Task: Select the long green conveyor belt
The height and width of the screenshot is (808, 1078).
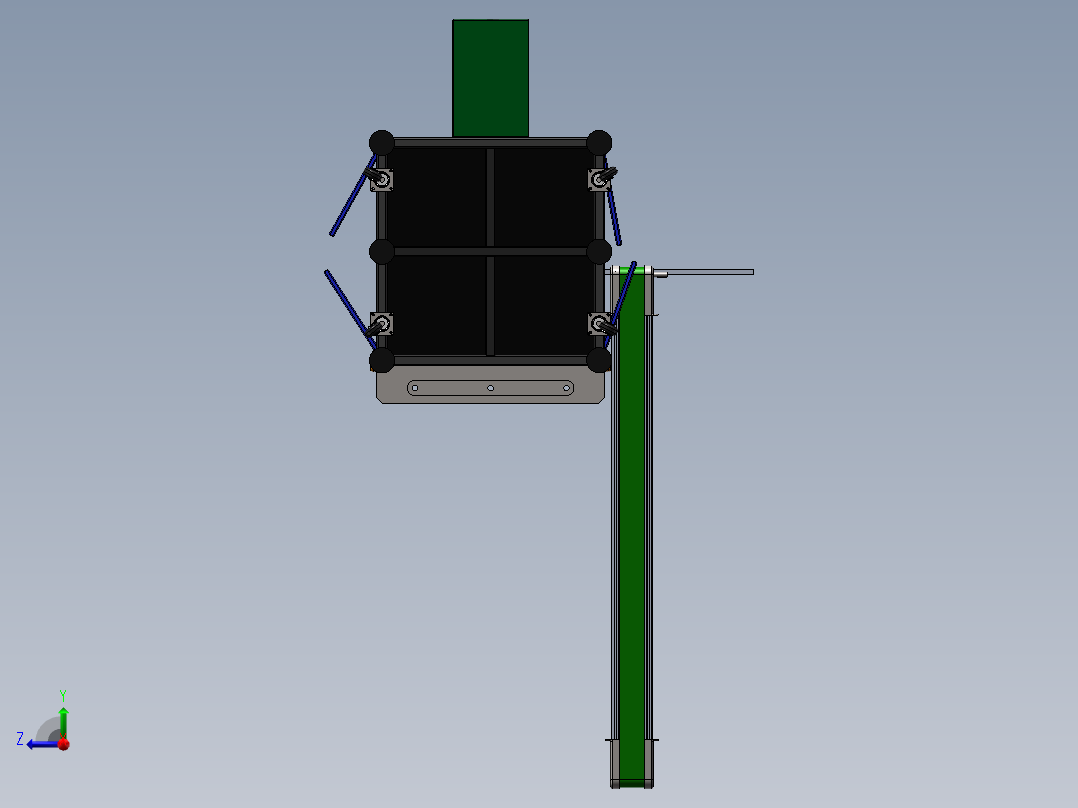Action: [632, 526]
